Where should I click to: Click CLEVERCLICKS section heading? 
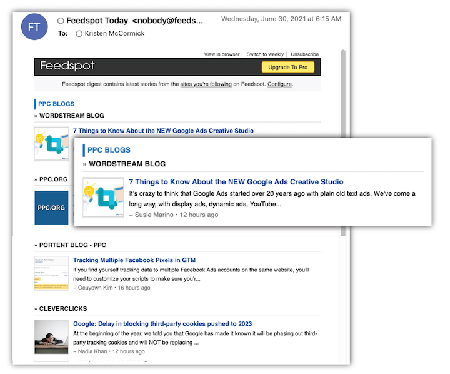tap(63, 309)
